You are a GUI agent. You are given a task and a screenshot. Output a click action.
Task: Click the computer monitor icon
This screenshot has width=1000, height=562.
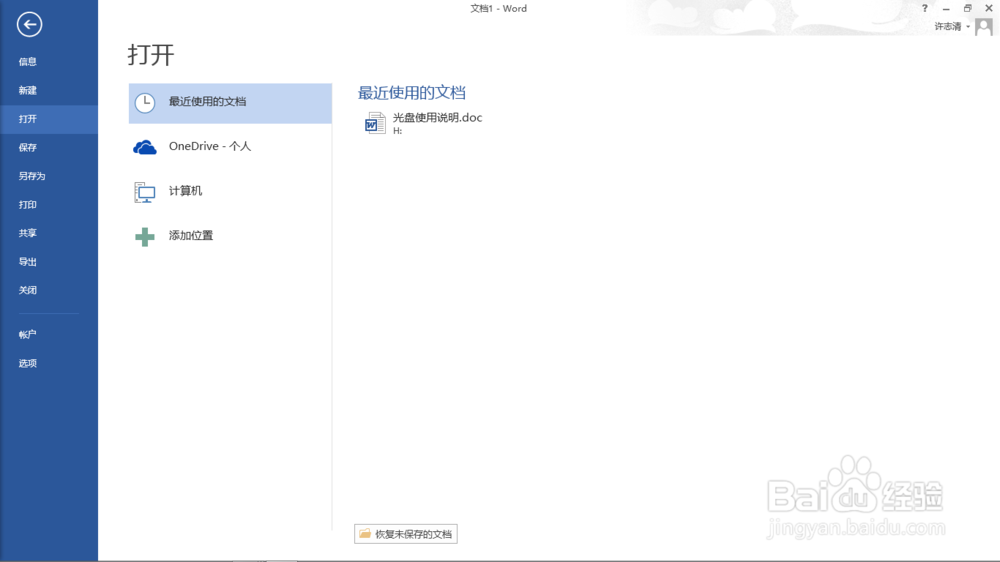point(145,192)
